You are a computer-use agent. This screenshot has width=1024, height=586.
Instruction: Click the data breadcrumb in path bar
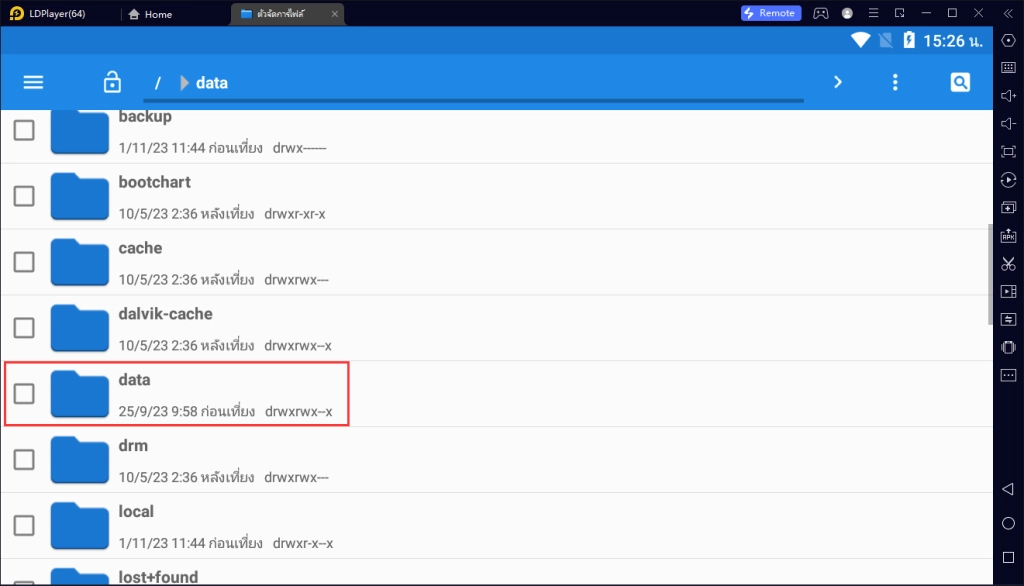point(212,83)
